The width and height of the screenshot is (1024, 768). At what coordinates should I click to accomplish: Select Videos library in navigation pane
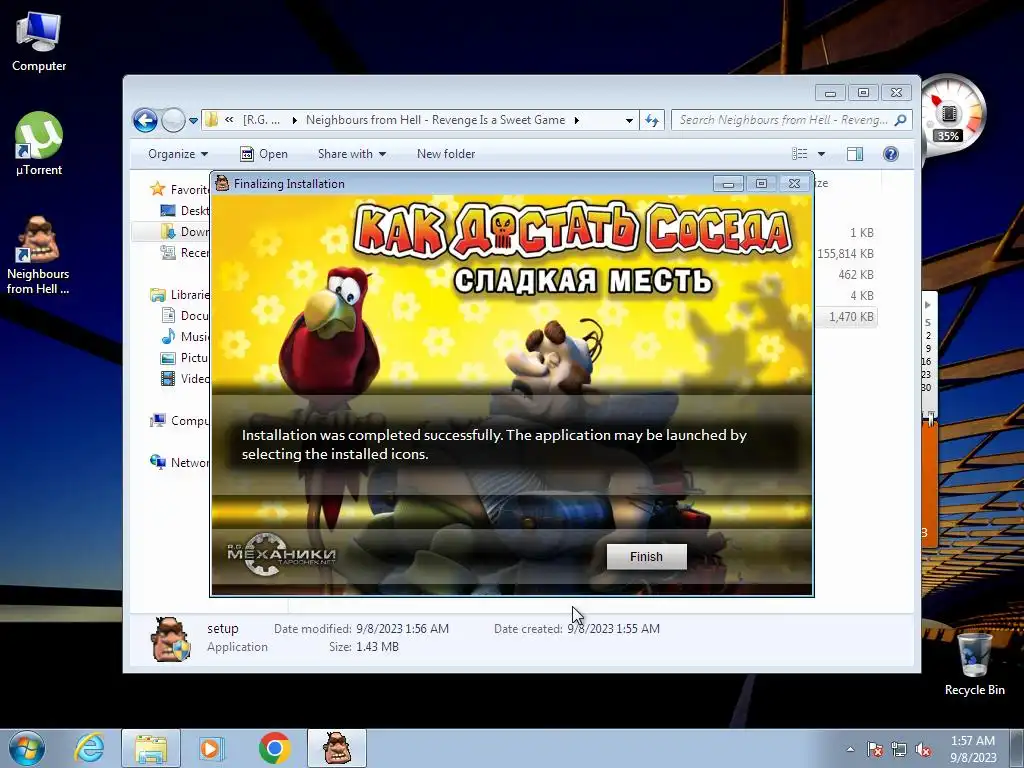coord(185,378)
